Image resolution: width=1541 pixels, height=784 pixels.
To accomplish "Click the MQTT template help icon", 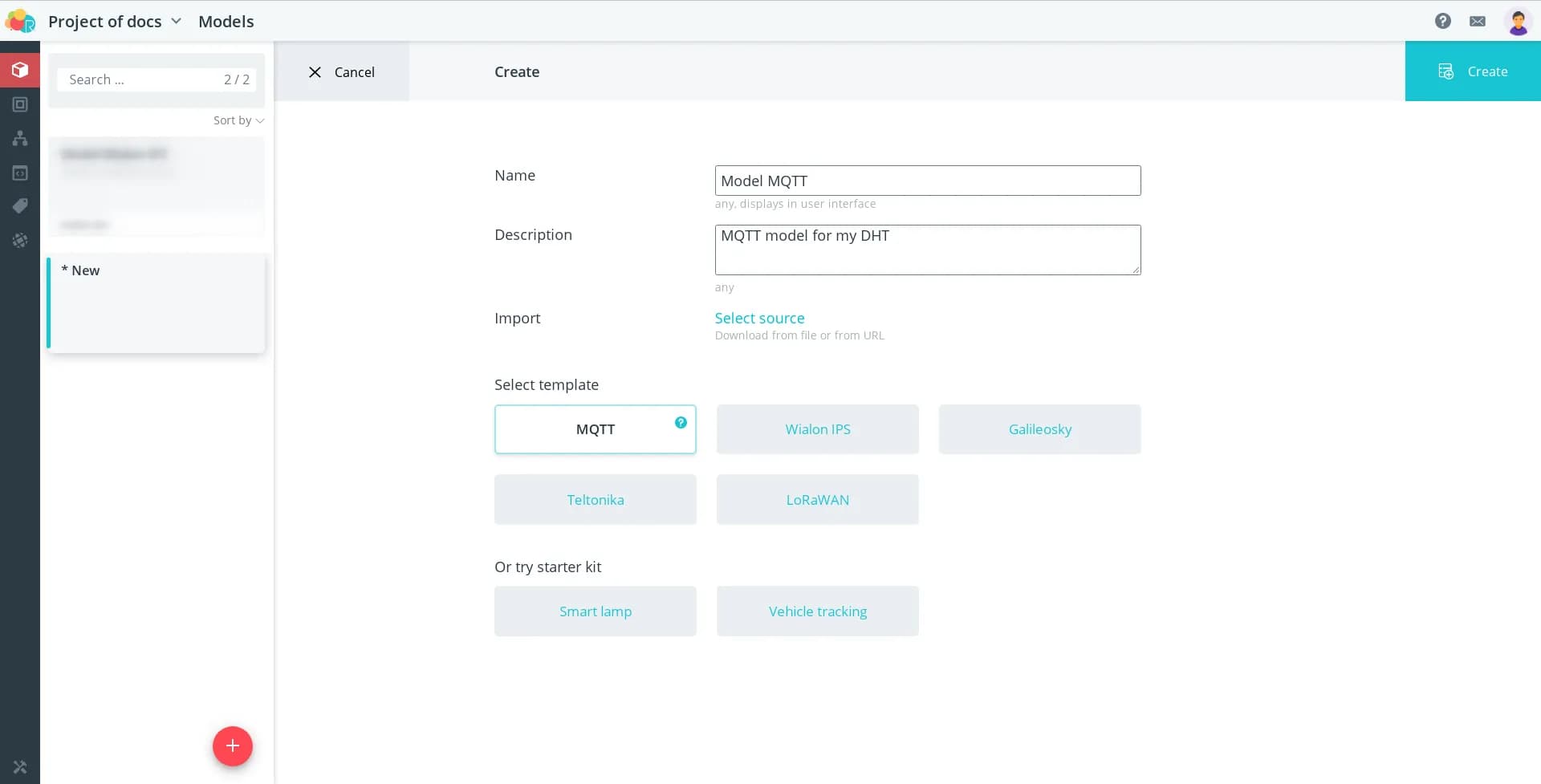I will click(x=681, y=422).
